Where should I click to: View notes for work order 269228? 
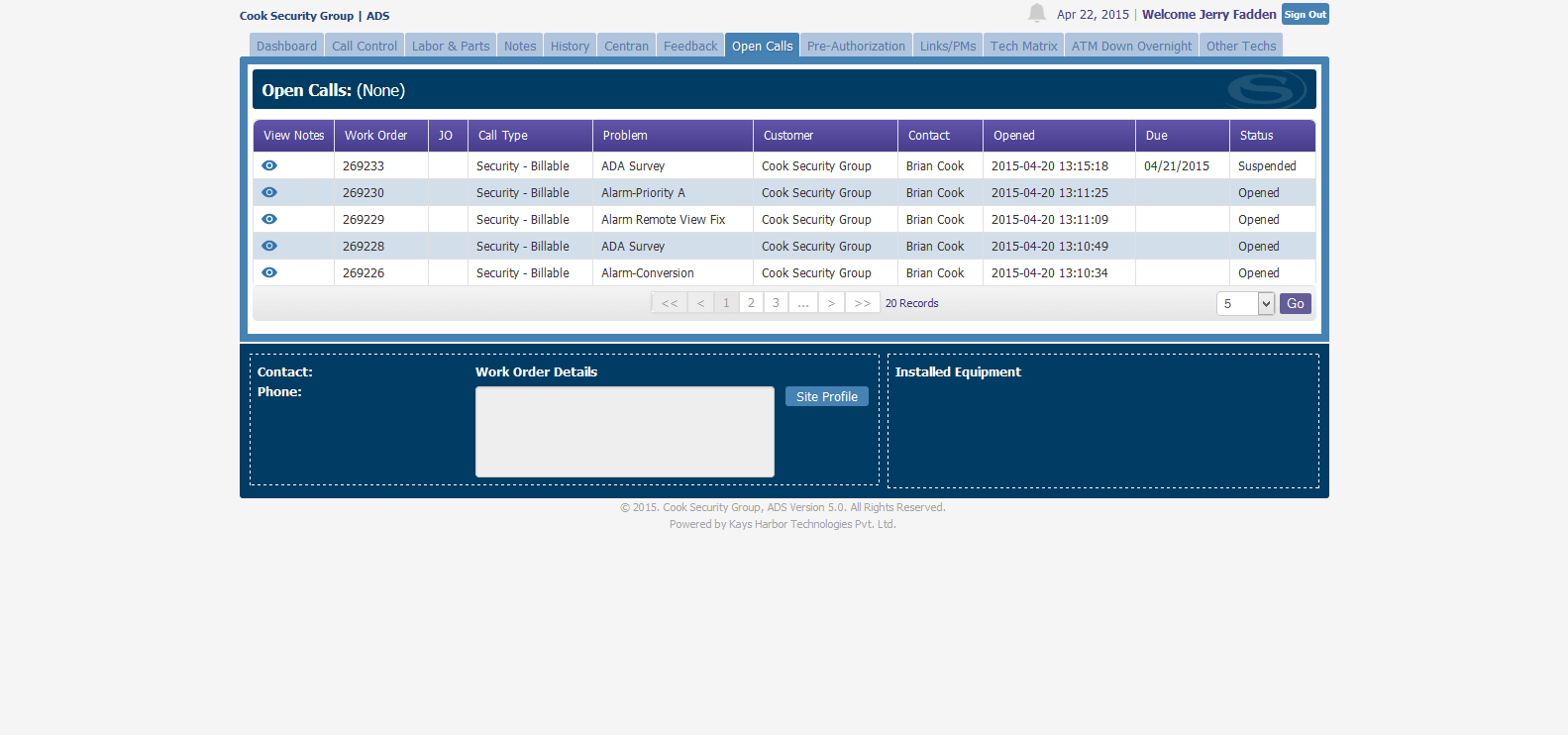269,246
